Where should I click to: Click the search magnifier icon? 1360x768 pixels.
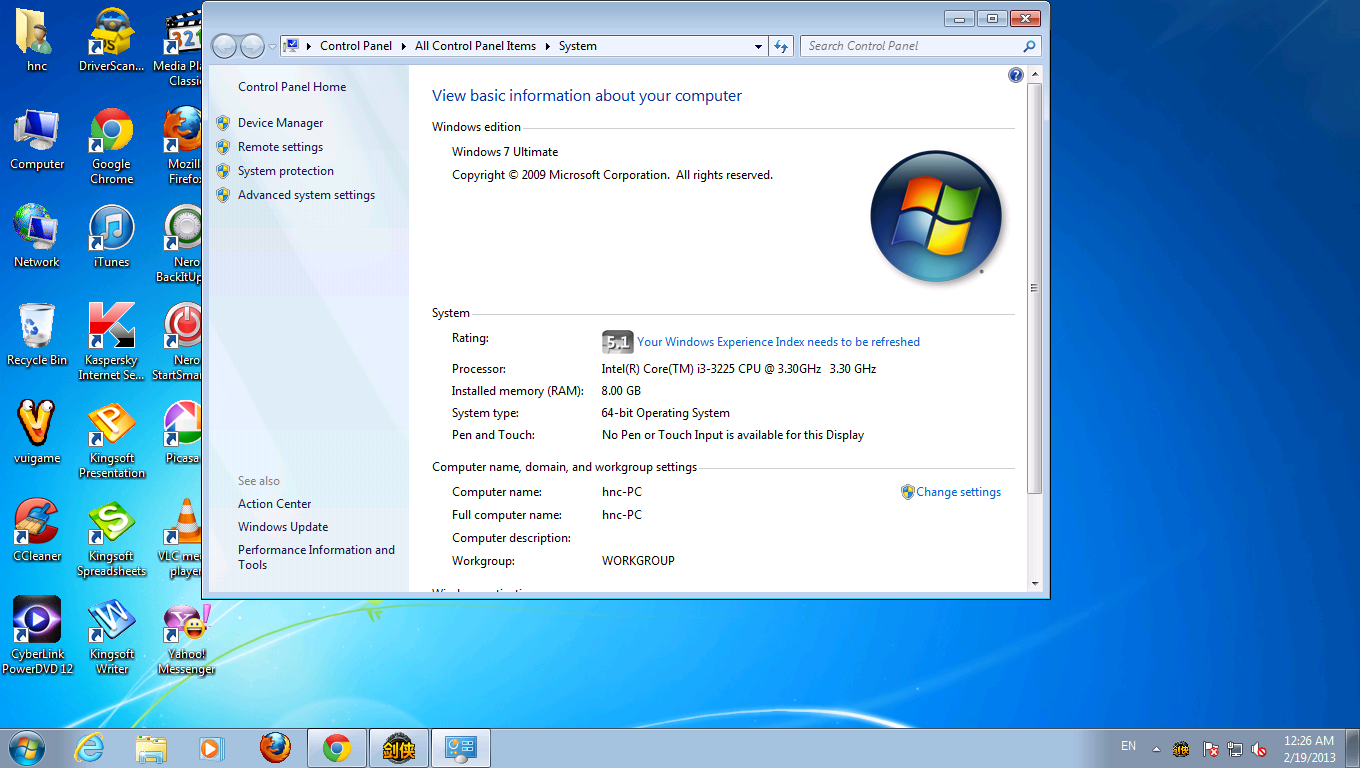[x=1029, y=46]
